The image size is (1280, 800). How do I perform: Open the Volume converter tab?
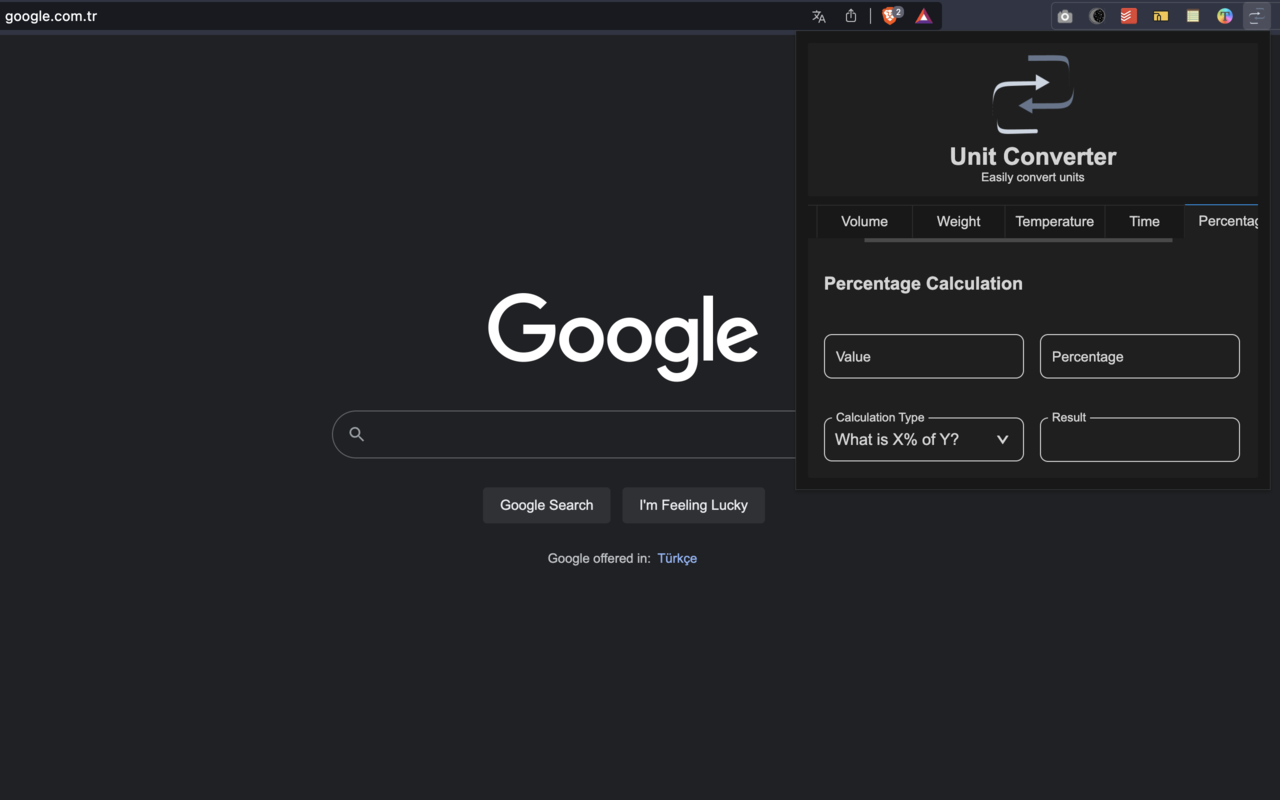click(x=864, y=221)
